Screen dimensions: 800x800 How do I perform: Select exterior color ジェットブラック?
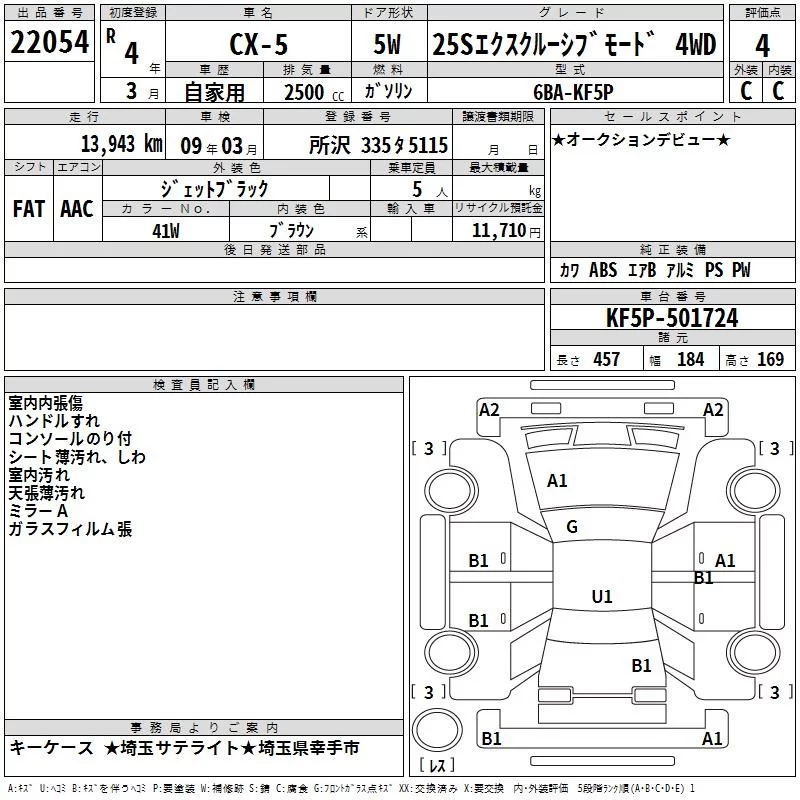click(214, 189)
